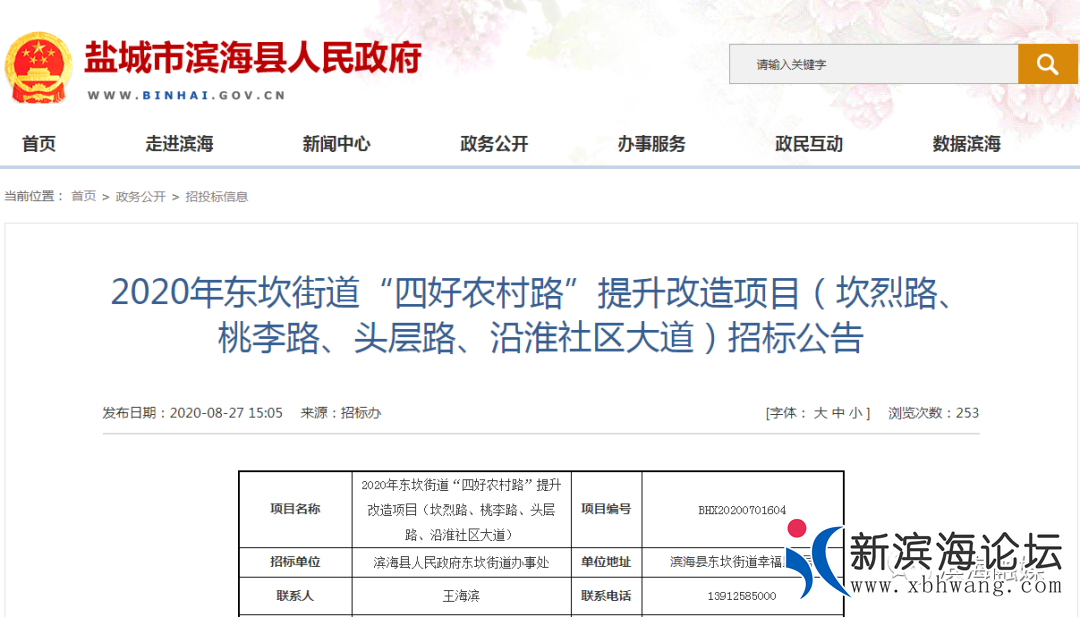1080x617 pixels.
Task: Select 大 to enlarge font size
Action: click(822, 412)
